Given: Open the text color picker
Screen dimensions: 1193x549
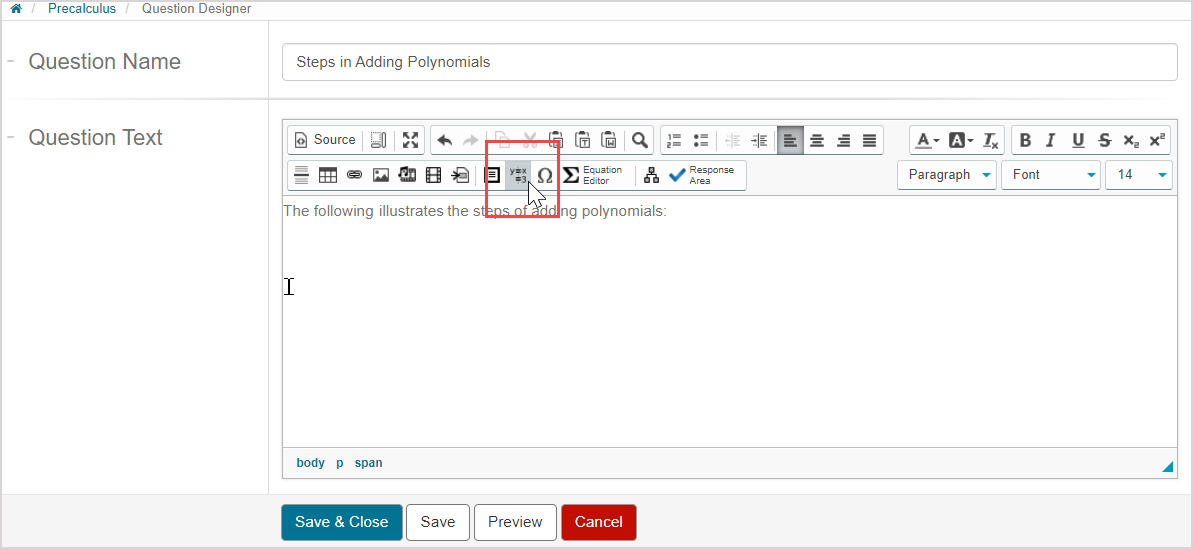Looking at the screenshot, I should point(927,140).
